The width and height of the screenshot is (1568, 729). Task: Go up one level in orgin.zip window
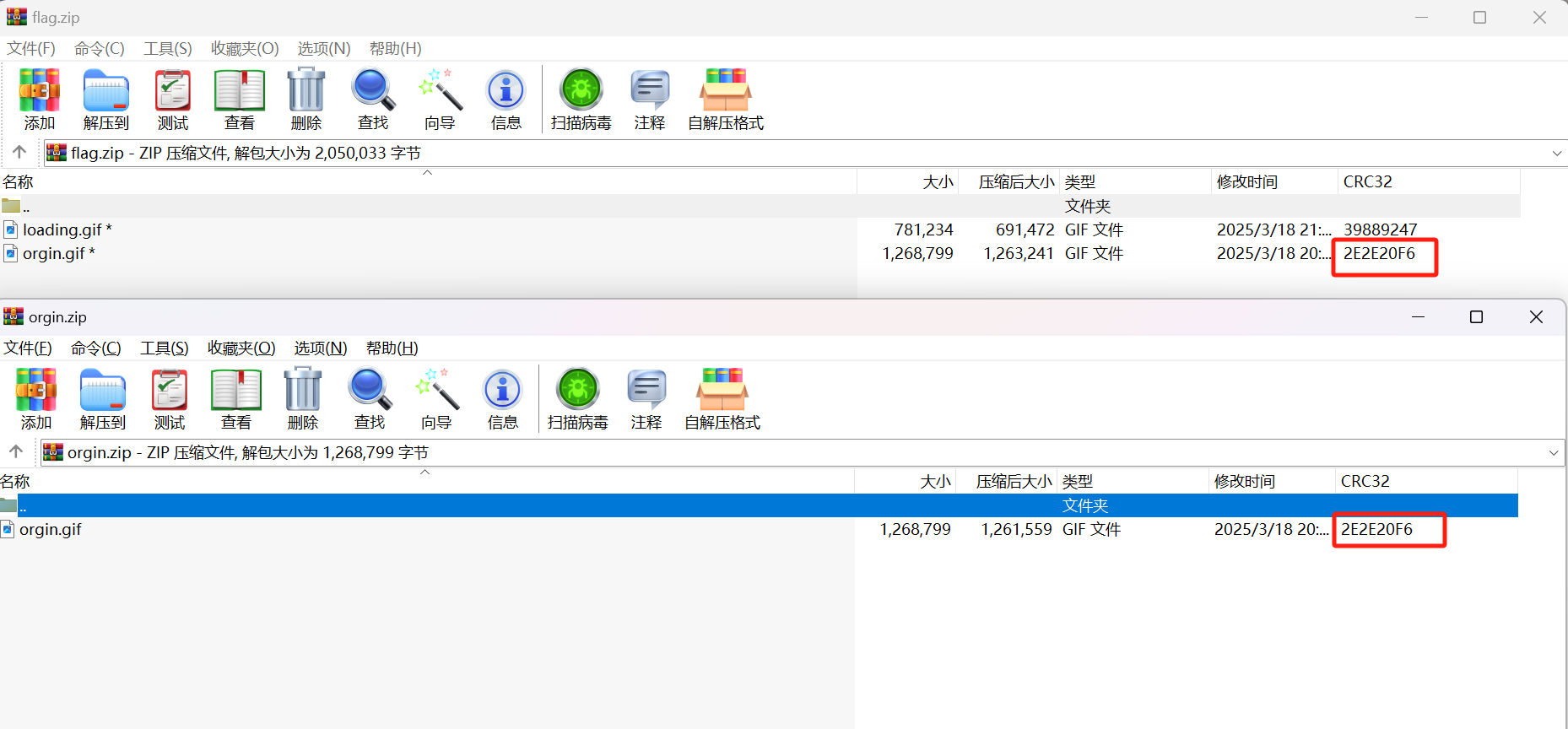coord(16,452)
